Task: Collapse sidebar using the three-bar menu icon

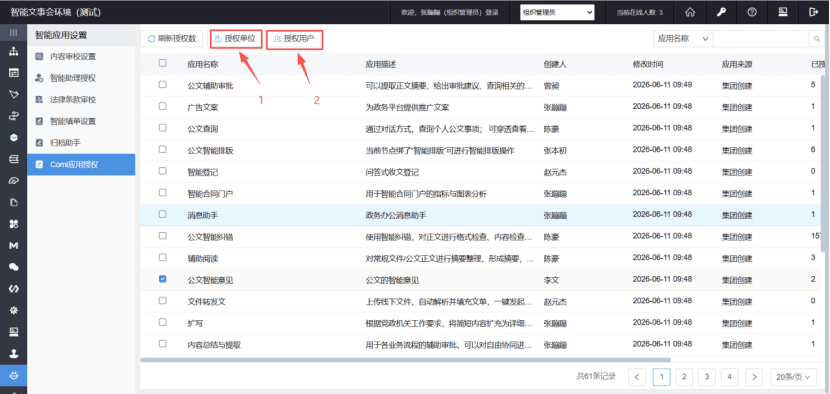Action: pos(14,33)
